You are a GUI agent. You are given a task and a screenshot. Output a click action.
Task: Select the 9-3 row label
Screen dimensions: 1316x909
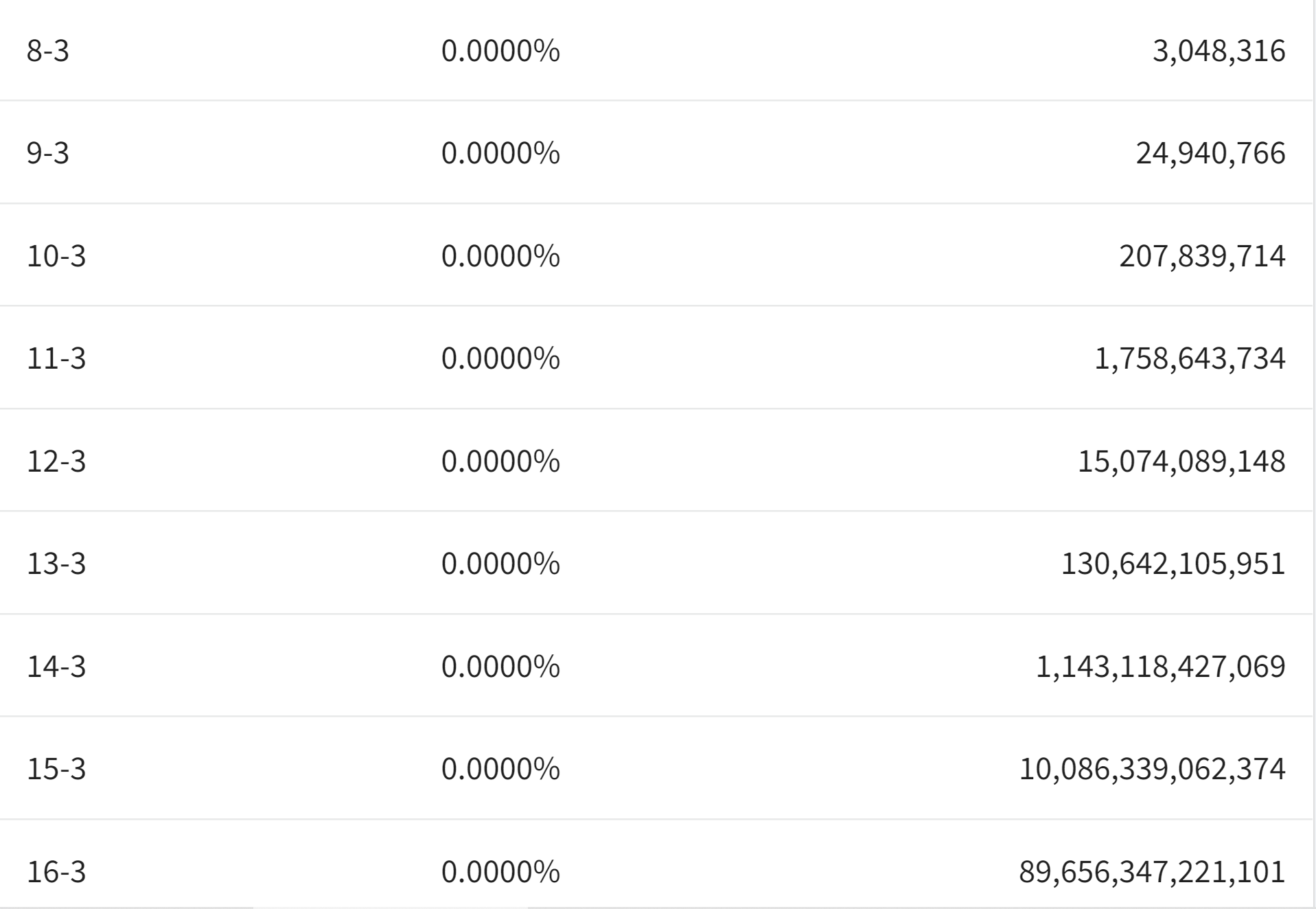tap(48, 153)
